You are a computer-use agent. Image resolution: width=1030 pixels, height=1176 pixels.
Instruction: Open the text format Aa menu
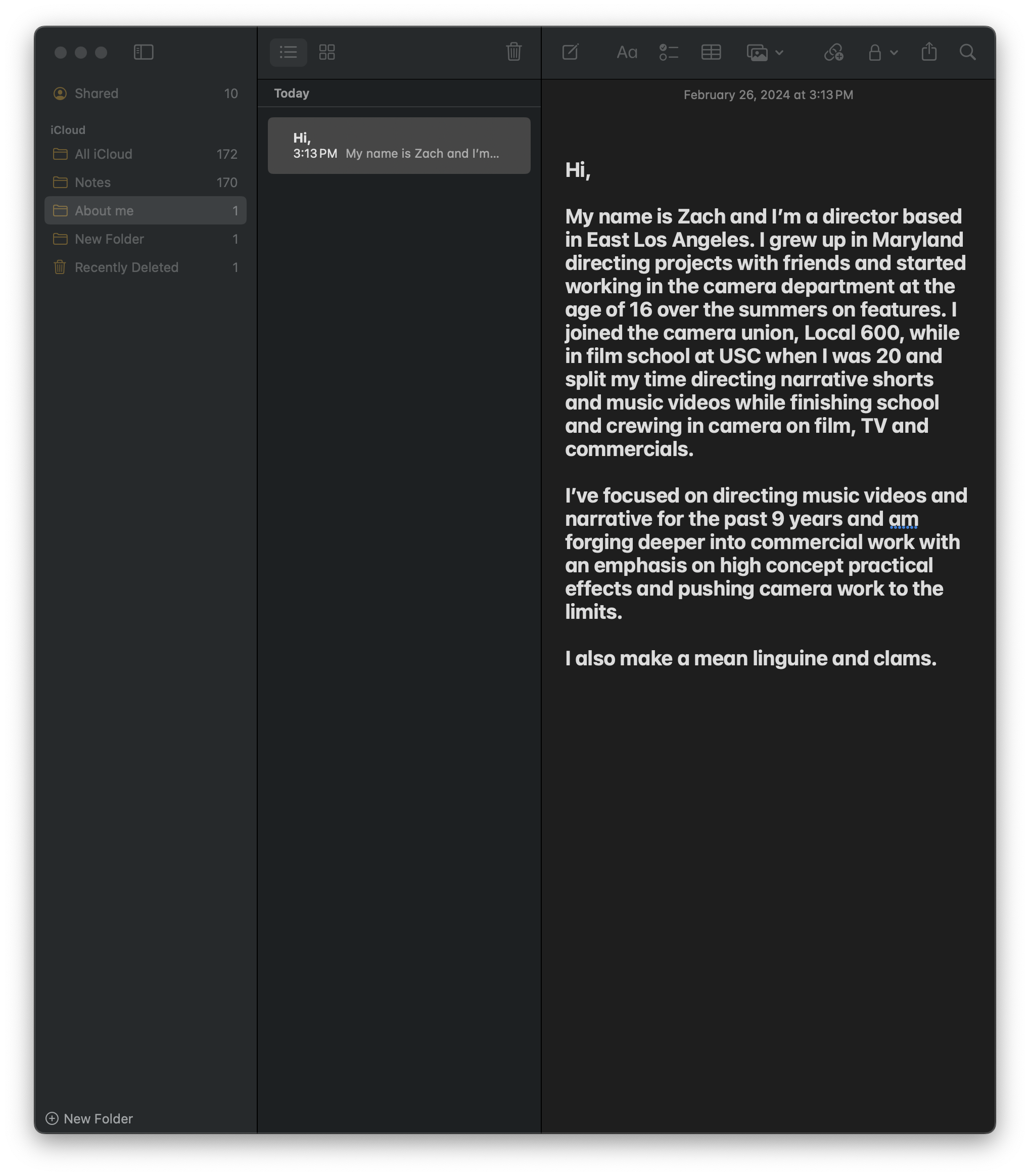click(x=627, y=53)
